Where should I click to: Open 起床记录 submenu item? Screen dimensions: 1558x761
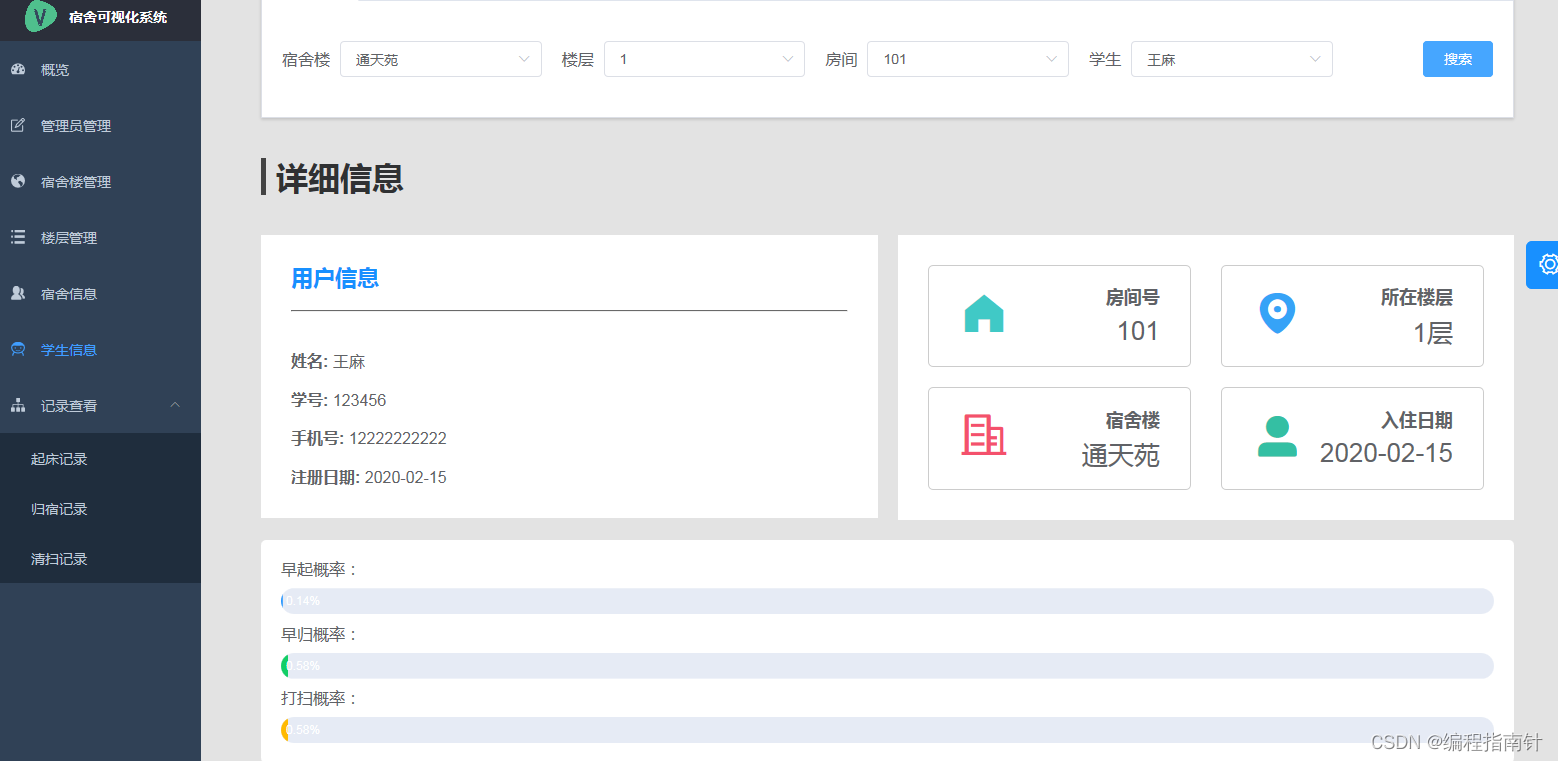[x=100, y=459]
